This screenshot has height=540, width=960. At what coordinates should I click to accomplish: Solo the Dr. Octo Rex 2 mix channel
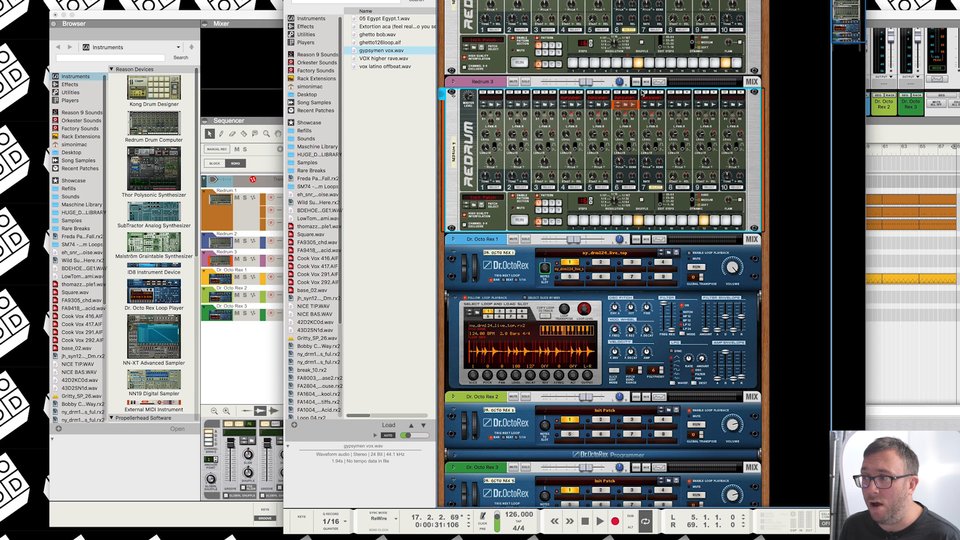tap(524, 397)
